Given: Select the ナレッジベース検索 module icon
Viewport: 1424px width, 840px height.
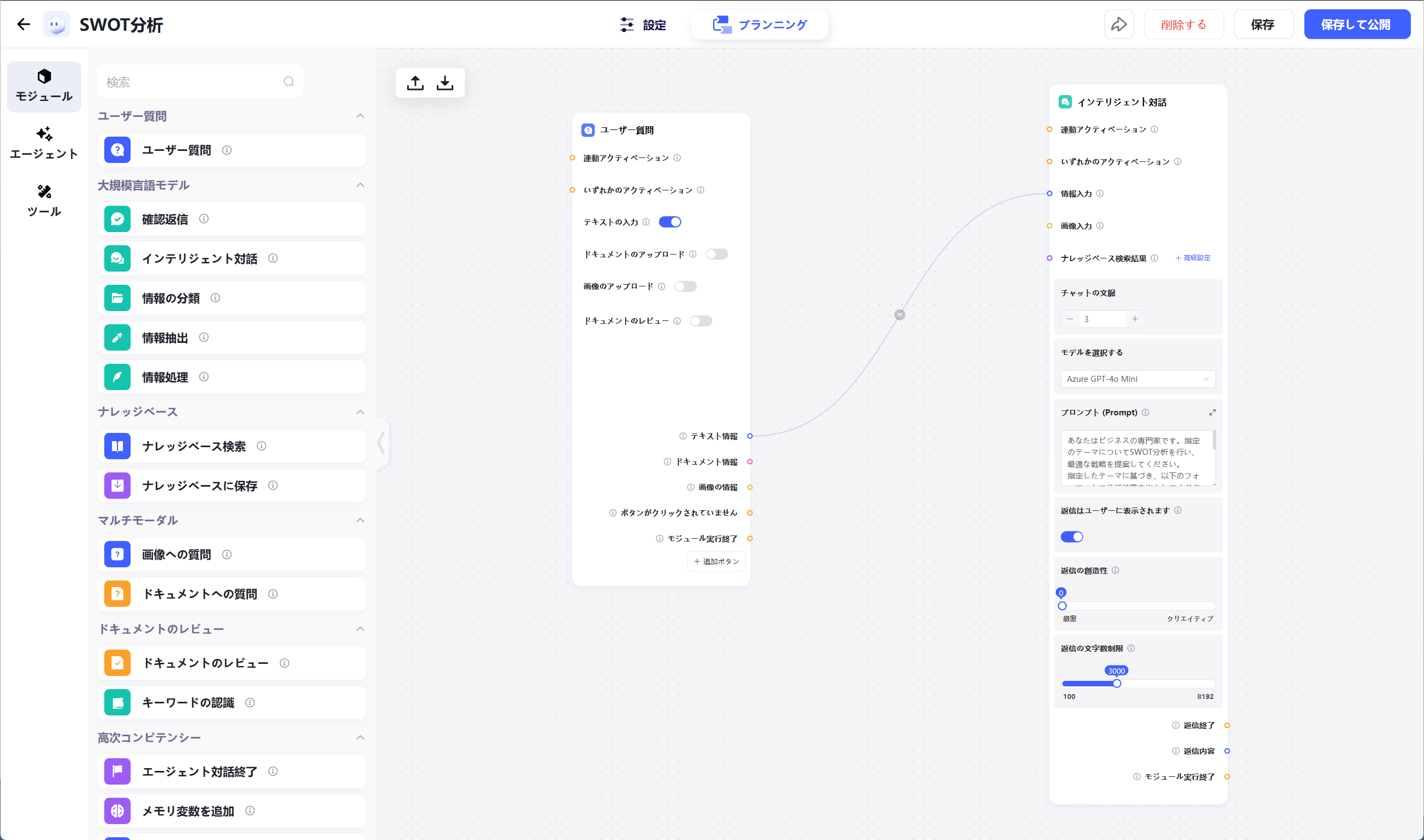Looking at the screenshot, I should pyautogui.click(x=117, y=446).
